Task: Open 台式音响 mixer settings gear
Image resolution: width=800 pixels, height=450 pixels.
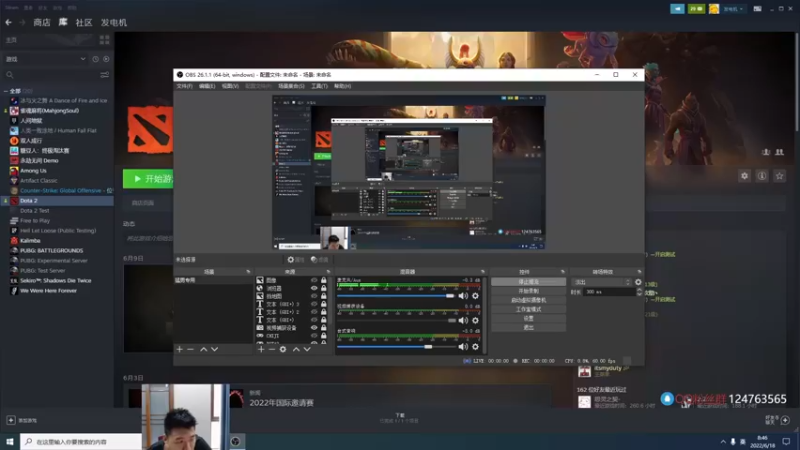Action: tap(476, 346)
